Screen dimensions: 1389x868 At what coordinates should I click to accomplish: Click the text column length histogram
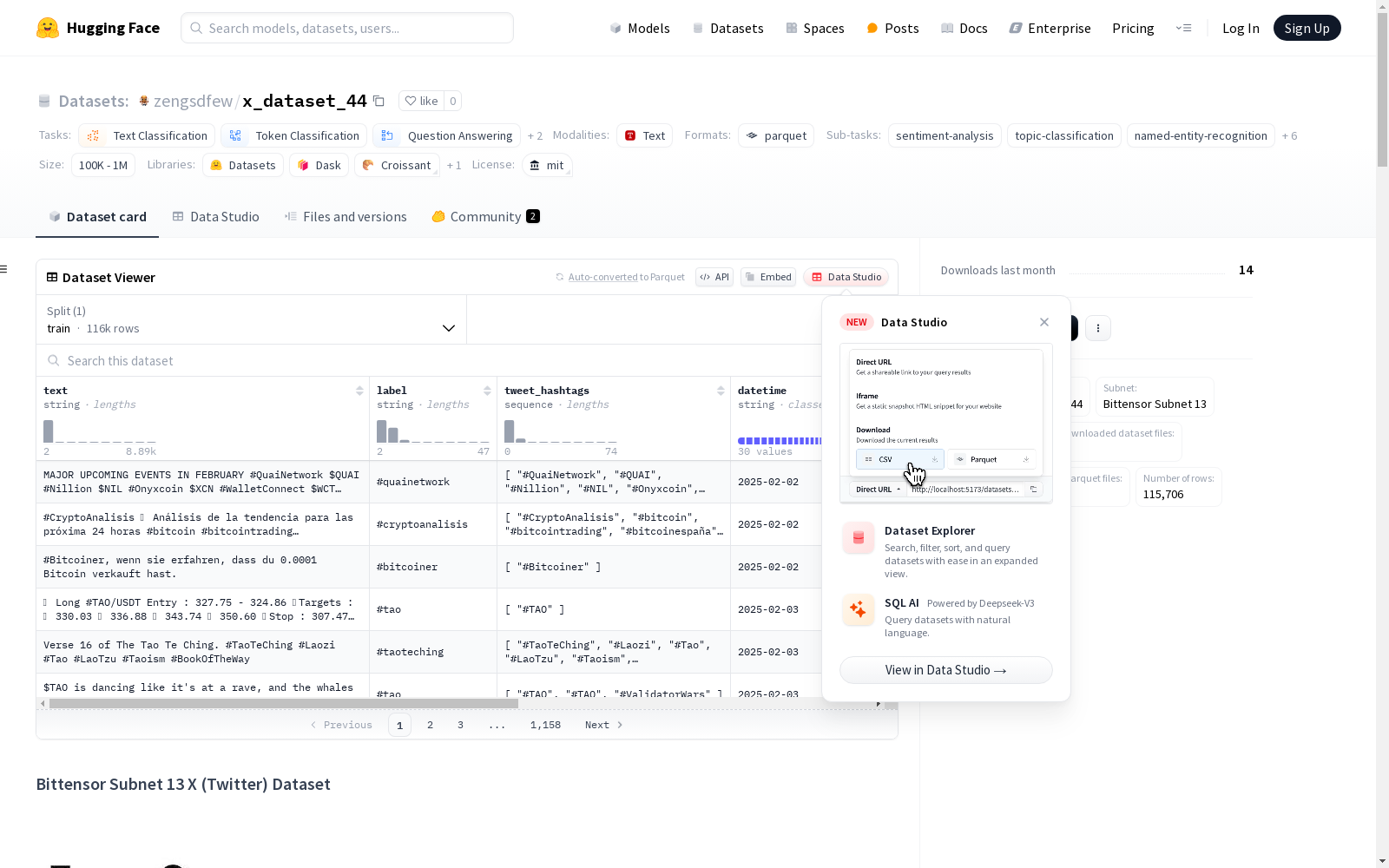(x=100, y=431)
